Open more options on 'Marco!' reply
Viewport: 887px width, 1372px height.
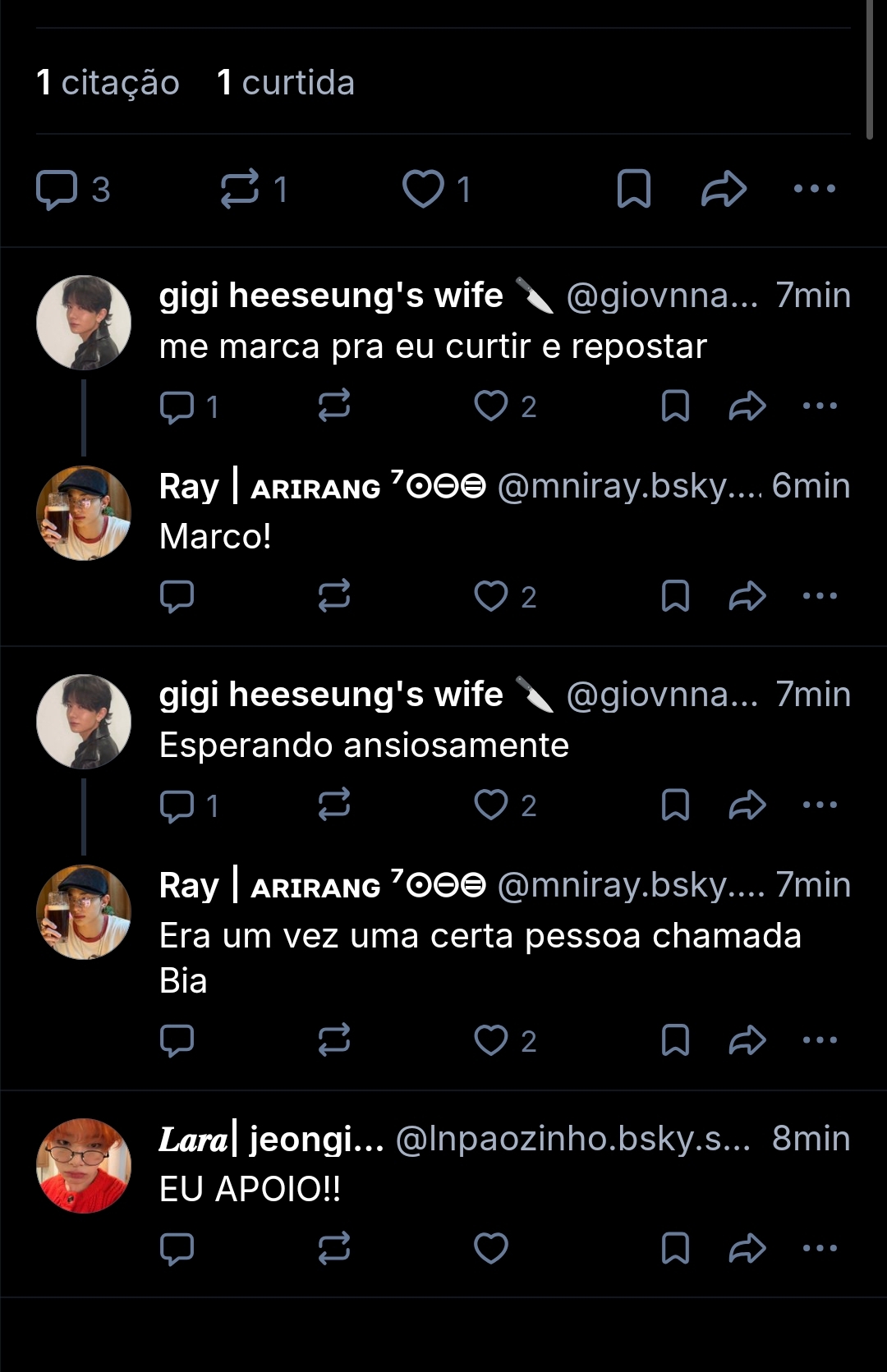click(820, 596)
